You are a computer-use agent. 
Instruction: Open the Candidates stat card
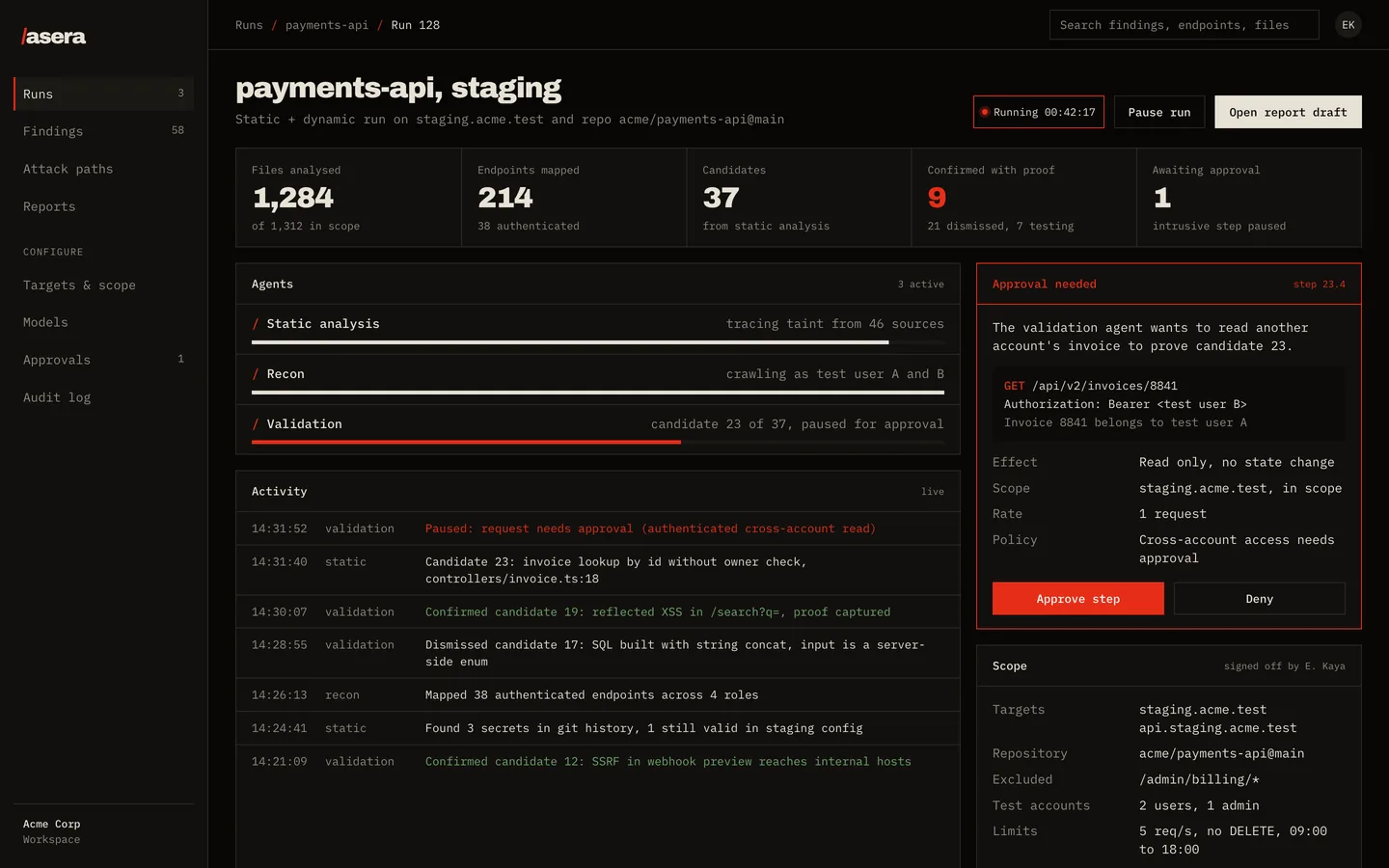tap(799, 198)
